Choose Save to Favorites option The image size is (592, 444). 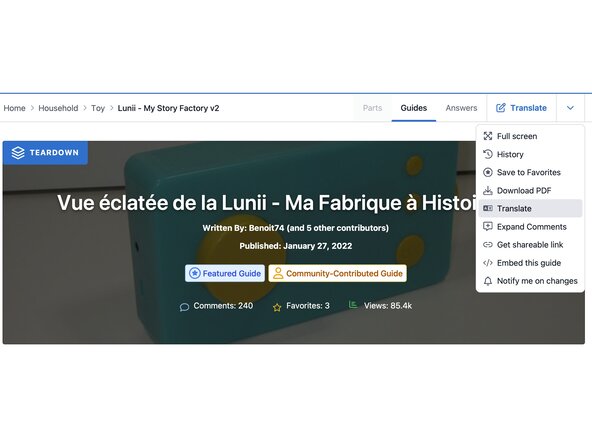(530, 172)
